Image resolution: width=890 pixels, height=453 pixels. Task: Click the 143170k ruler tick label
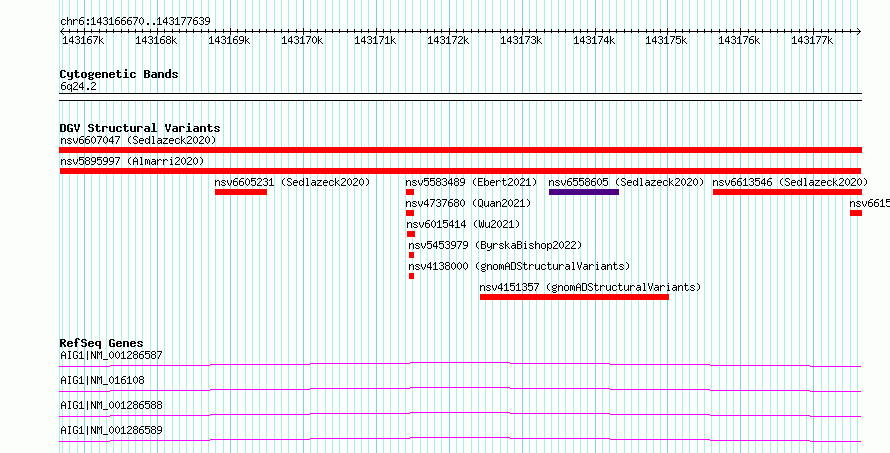[302, 41]
